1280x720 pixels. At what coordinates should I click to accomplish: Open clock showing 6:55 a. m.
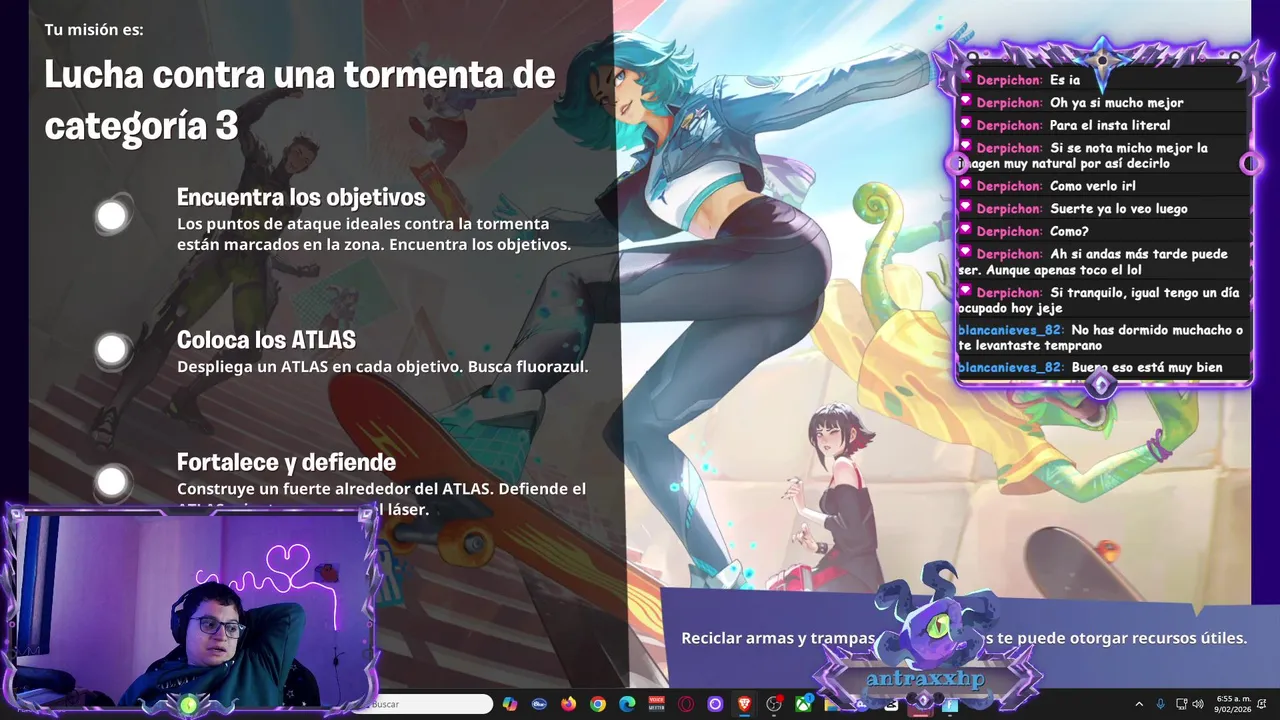pos(1232,704)
